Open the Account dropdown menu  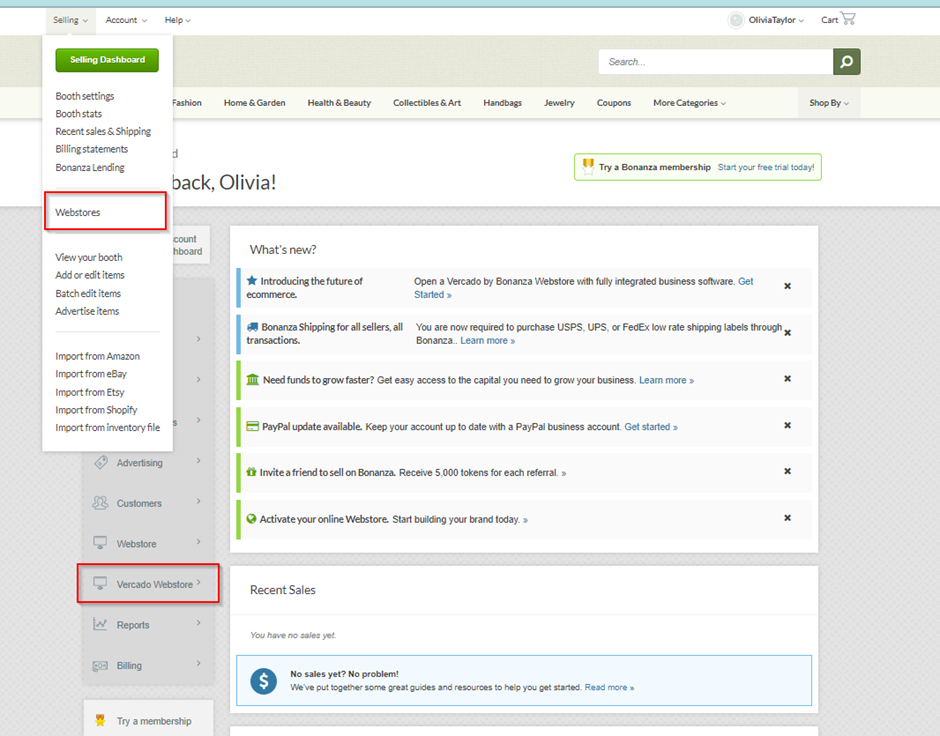pyautogui.click(x=126, y=20)
